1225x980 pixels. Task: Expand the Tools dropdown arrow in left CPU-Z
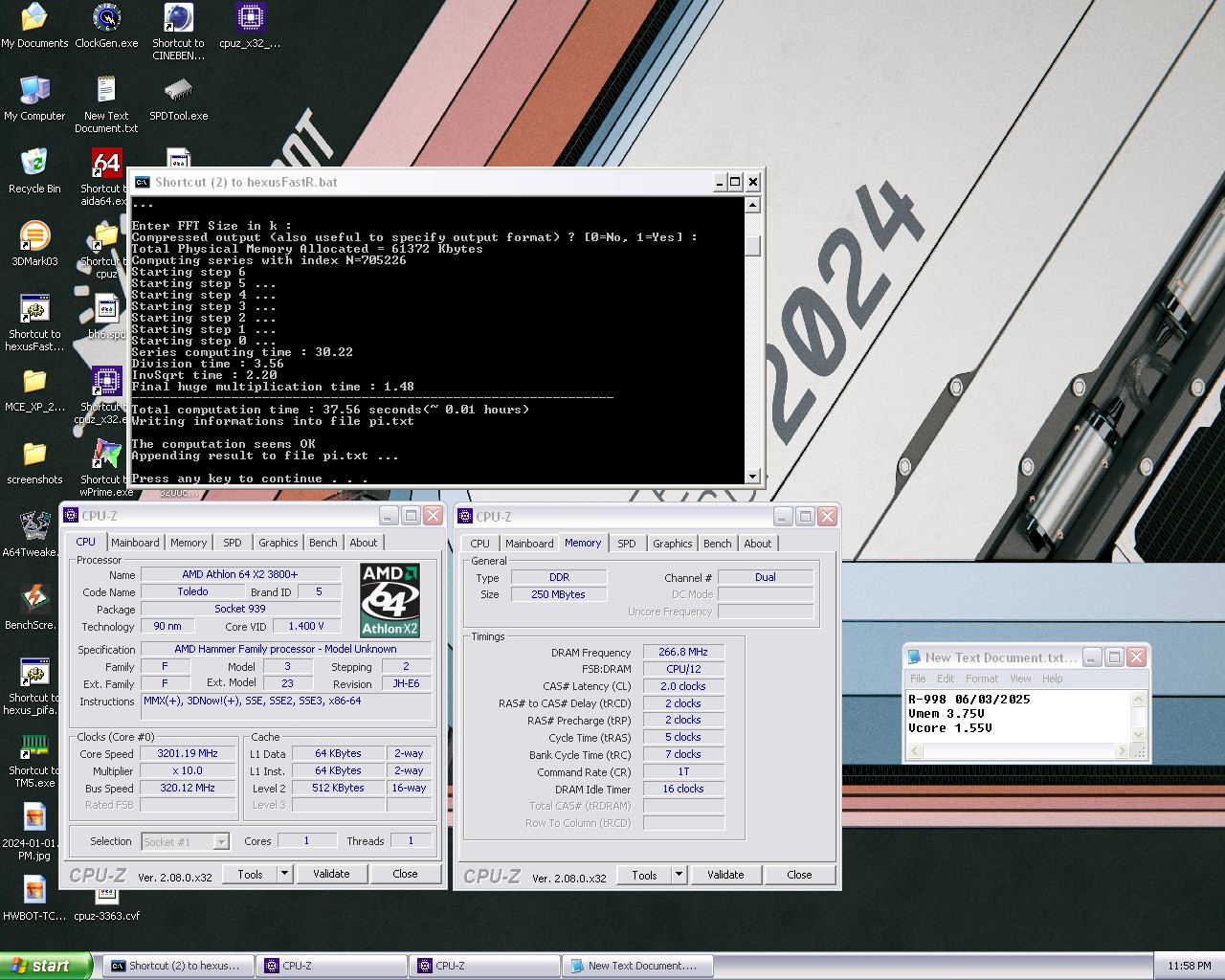[284, 874]
